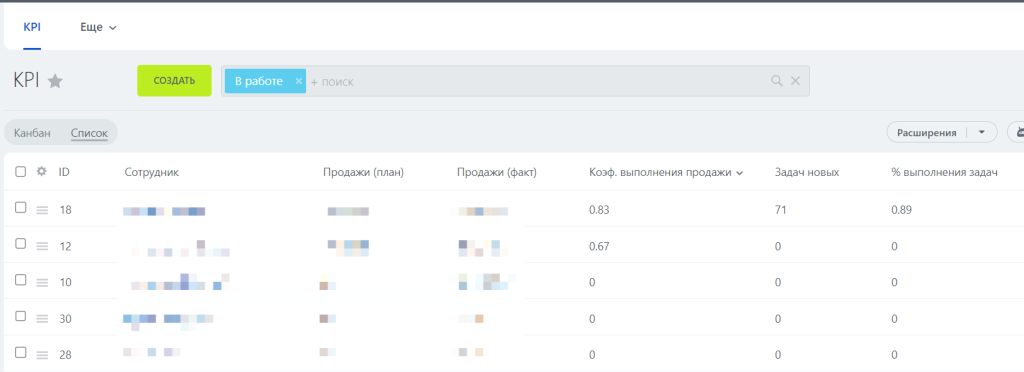Click ID number 30
1024x372 pixels.
[65, 319]
